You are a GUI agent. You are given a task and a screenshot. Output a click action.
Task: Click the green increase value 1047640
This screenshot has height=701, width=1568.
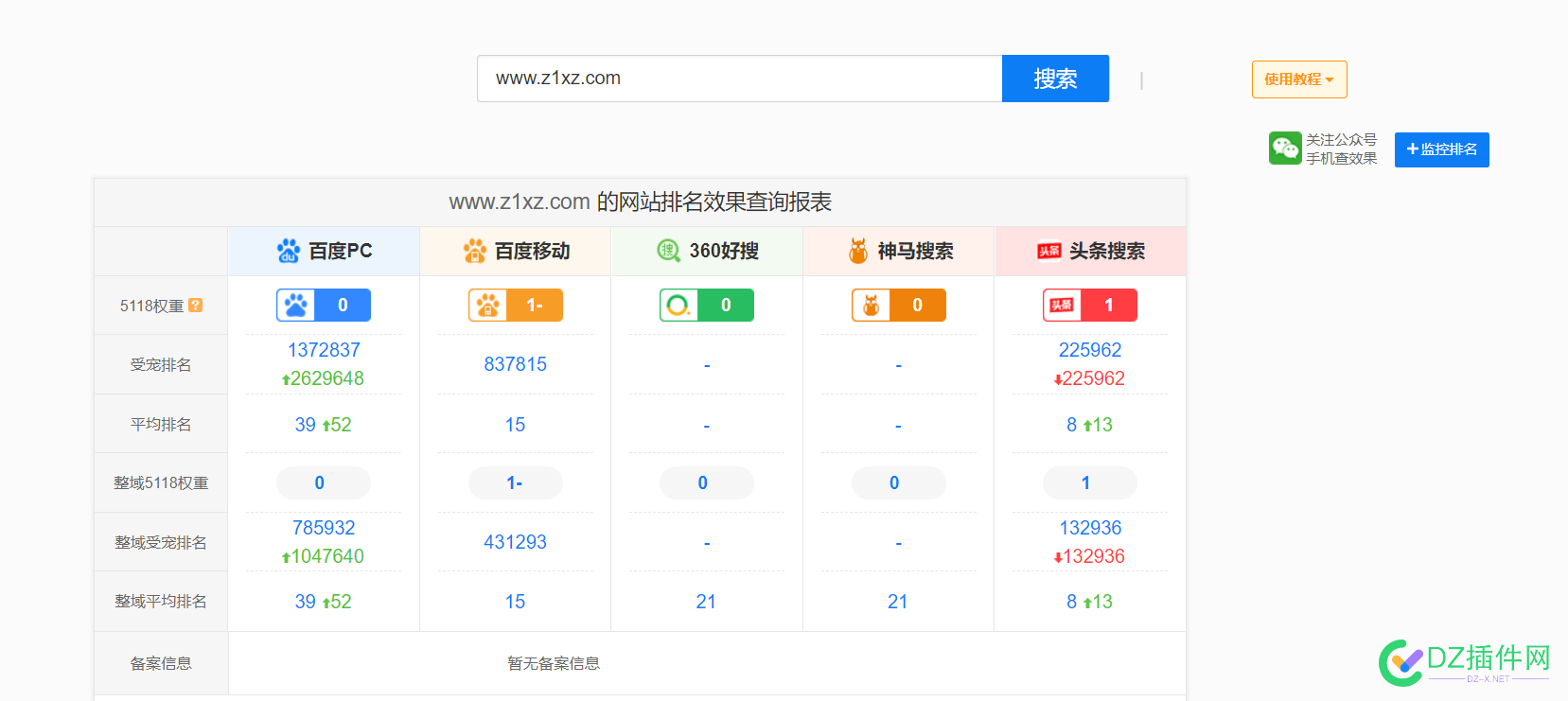coord(323,556)
